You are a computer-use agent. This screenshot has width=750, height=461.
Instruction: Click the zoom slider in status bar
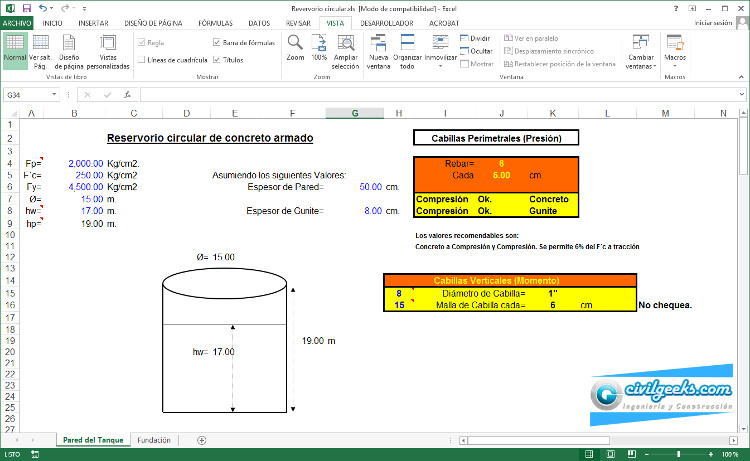(x=678, y=455)
